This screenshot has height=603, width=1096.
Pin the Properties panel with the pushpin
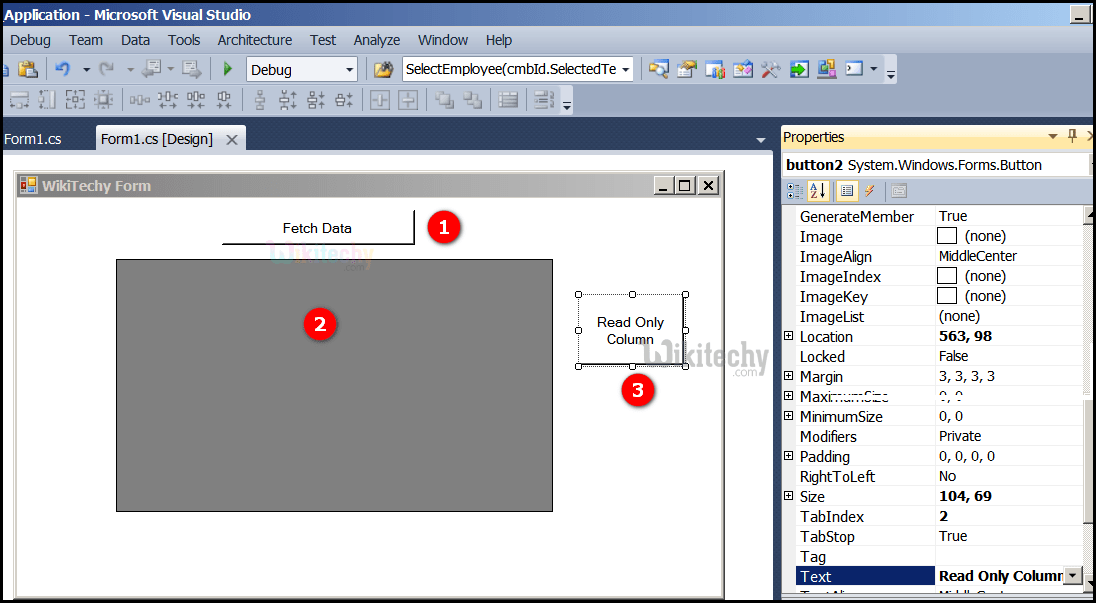1072,136
